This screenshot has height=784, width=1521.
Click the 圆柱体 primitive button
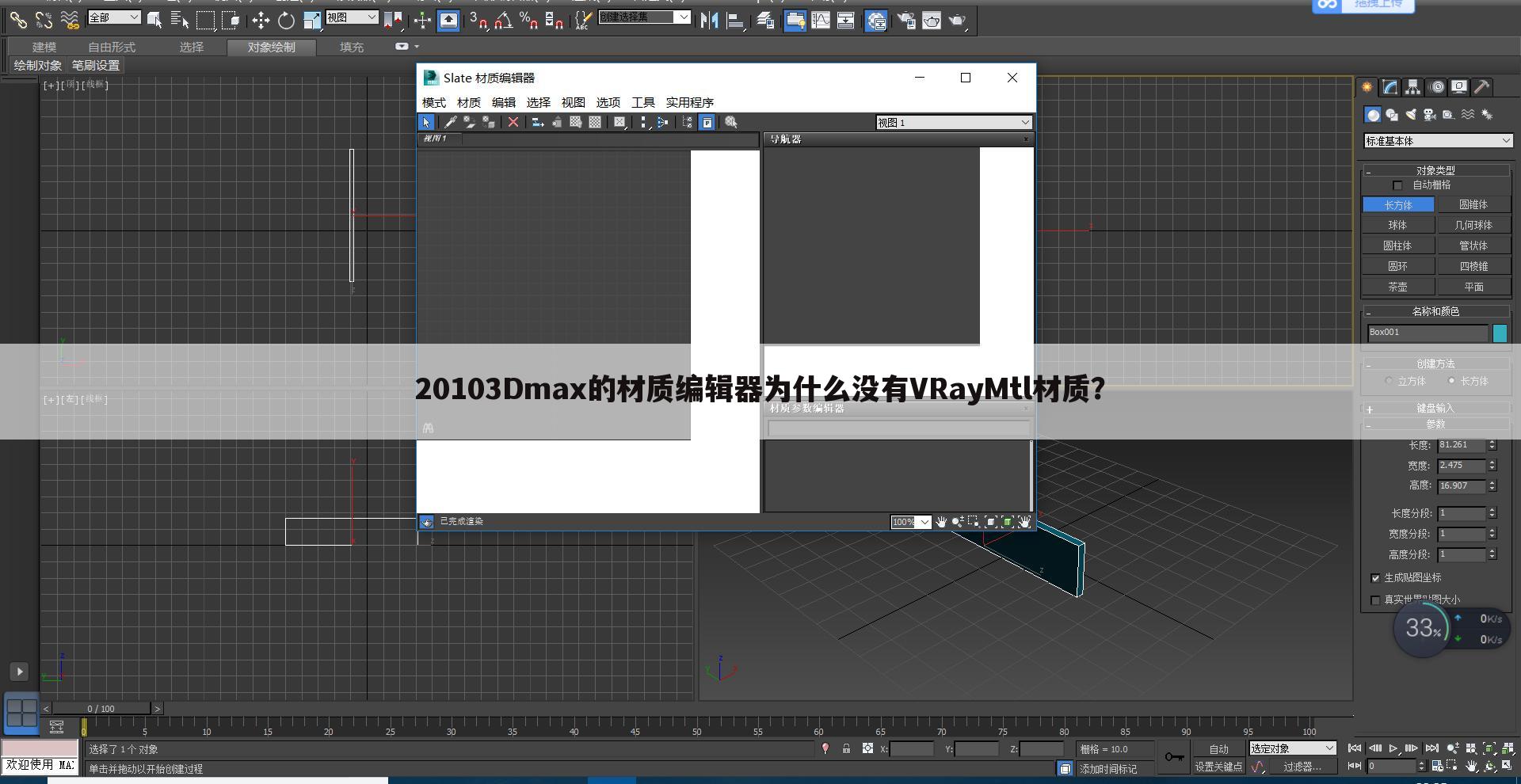tap(1398, 245)
